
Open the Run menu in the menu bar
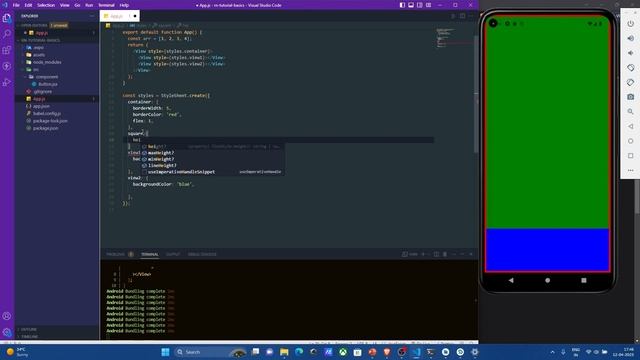tap(89, 5)
